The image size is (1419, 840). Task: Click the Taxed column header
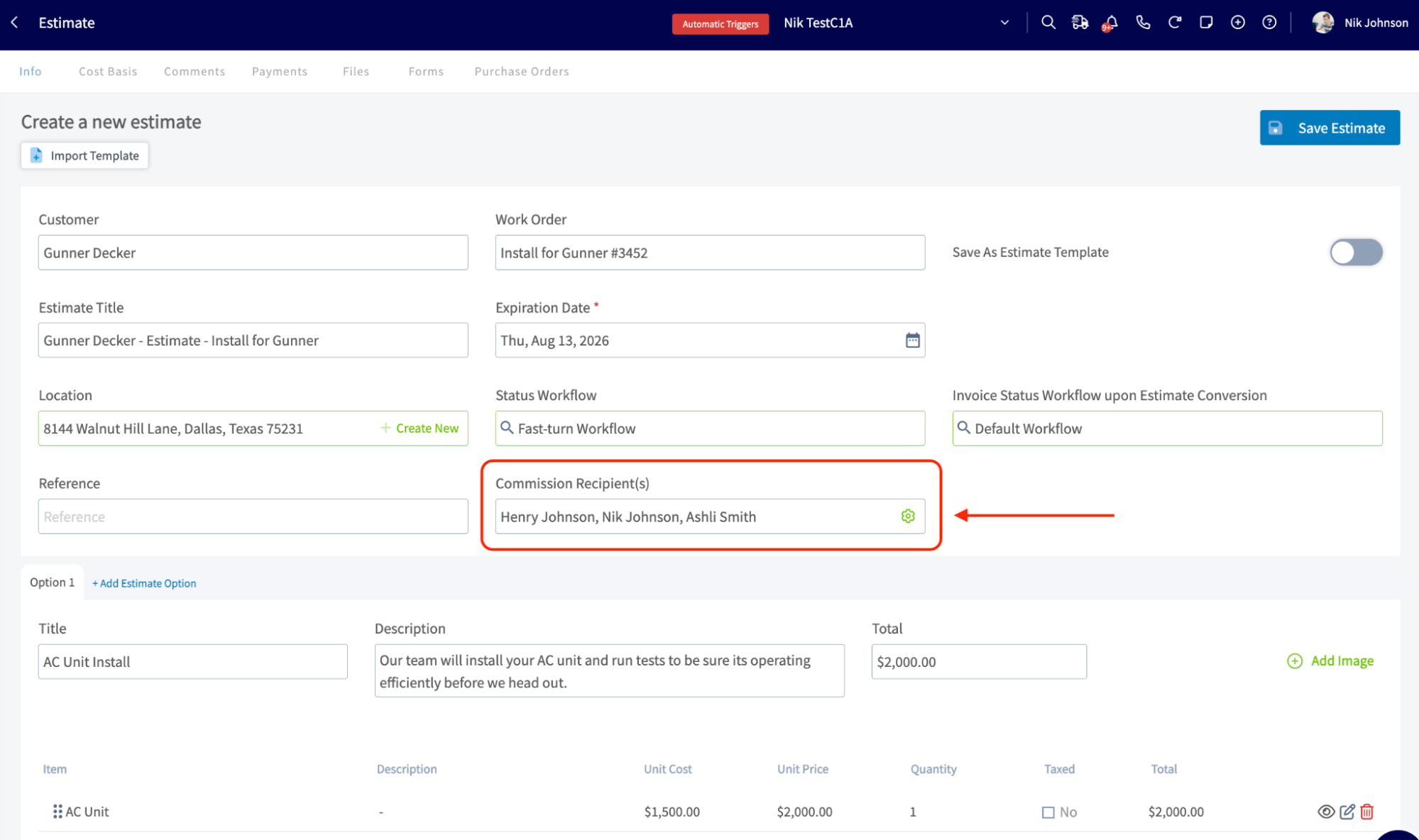click(1059, 769)
